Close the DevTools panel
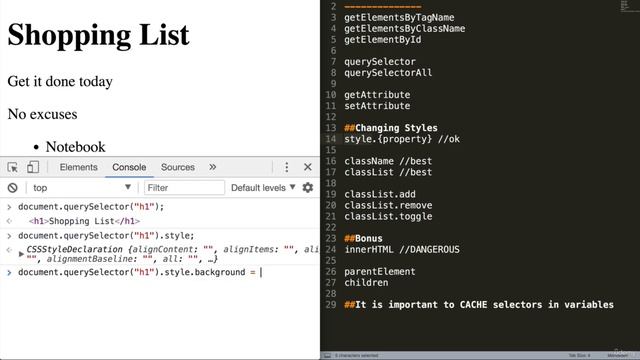The width and height of the screenshot is (640, 360). 308,167
